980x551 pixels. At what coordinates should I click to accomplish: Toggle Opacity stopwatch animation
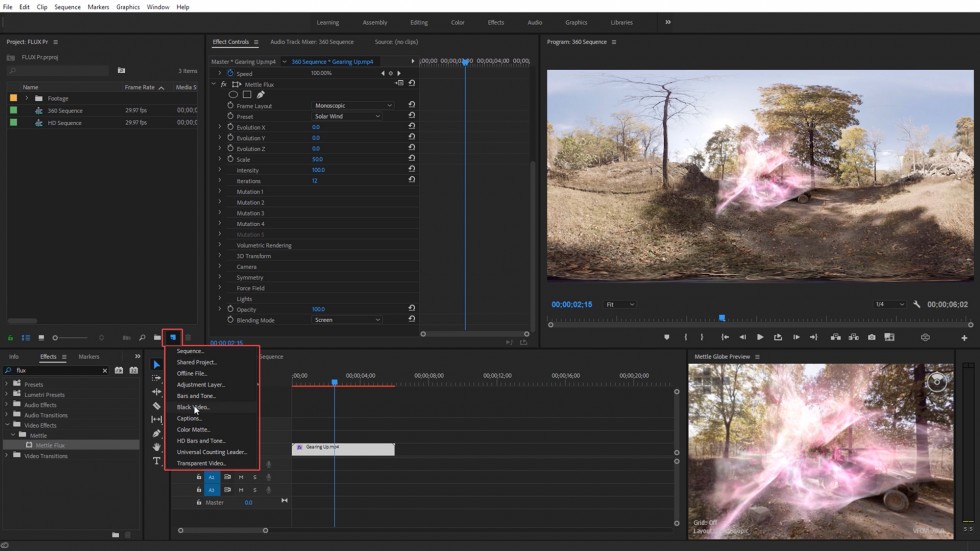pyautogui.click(x=230, y=309)
